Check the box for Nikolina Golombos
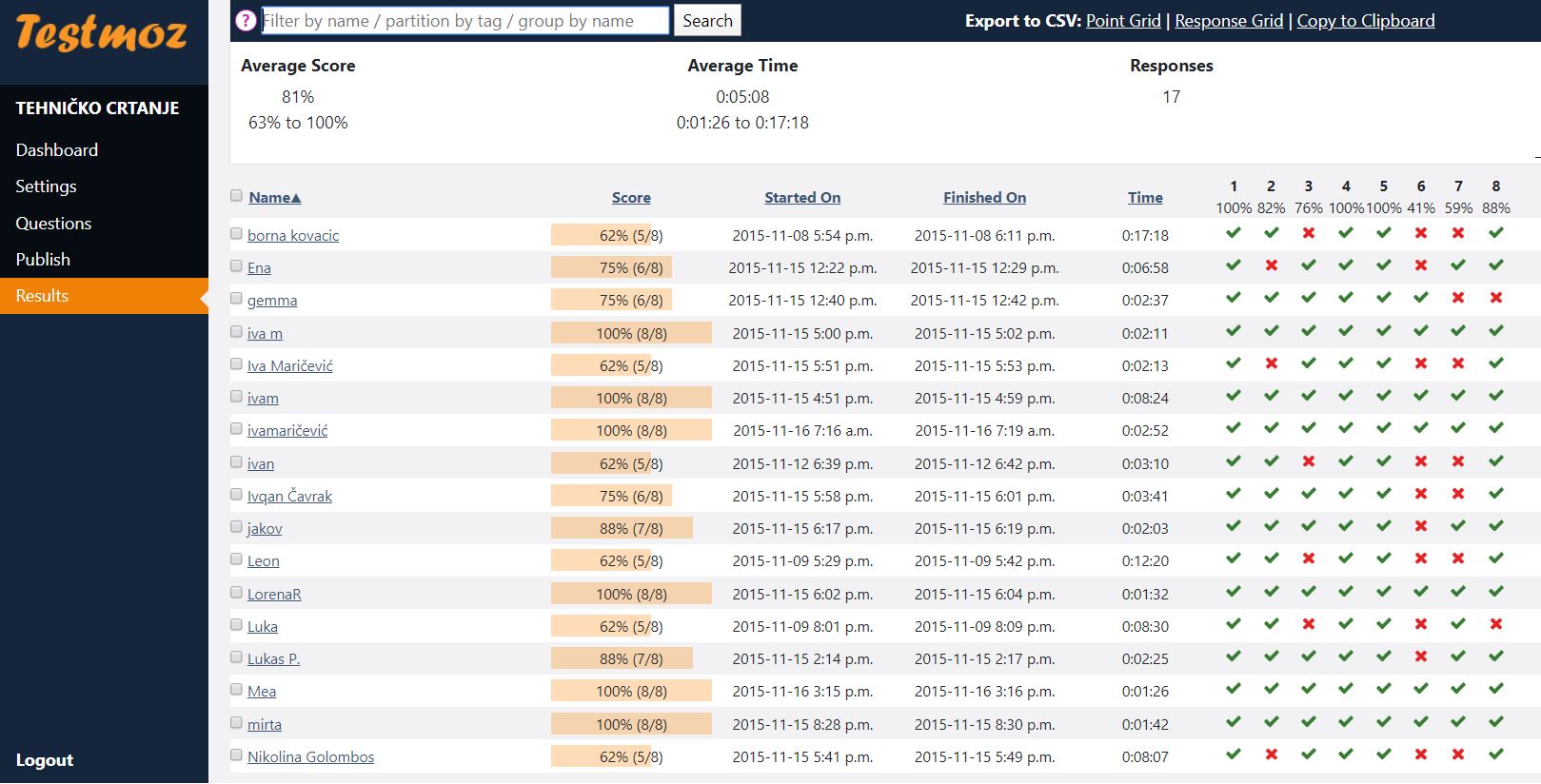The image size is (1541, 784). coord(236,755)
